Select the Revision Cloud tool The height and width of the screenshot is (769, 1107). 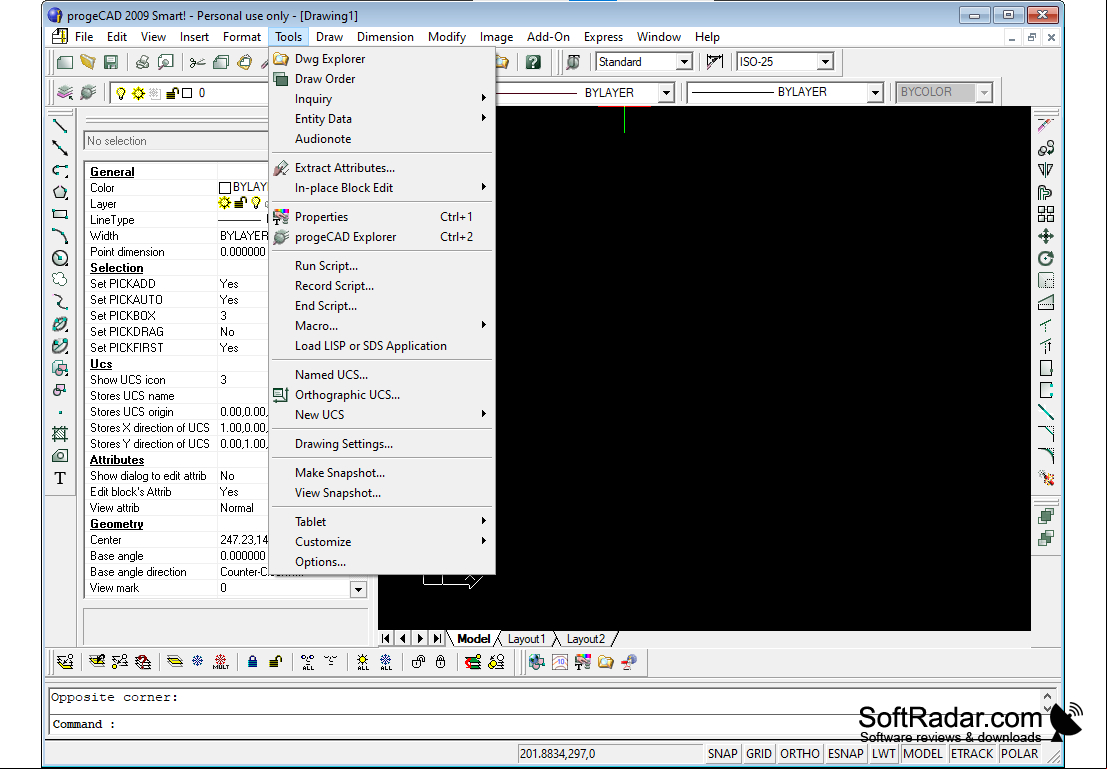point(60,280)
